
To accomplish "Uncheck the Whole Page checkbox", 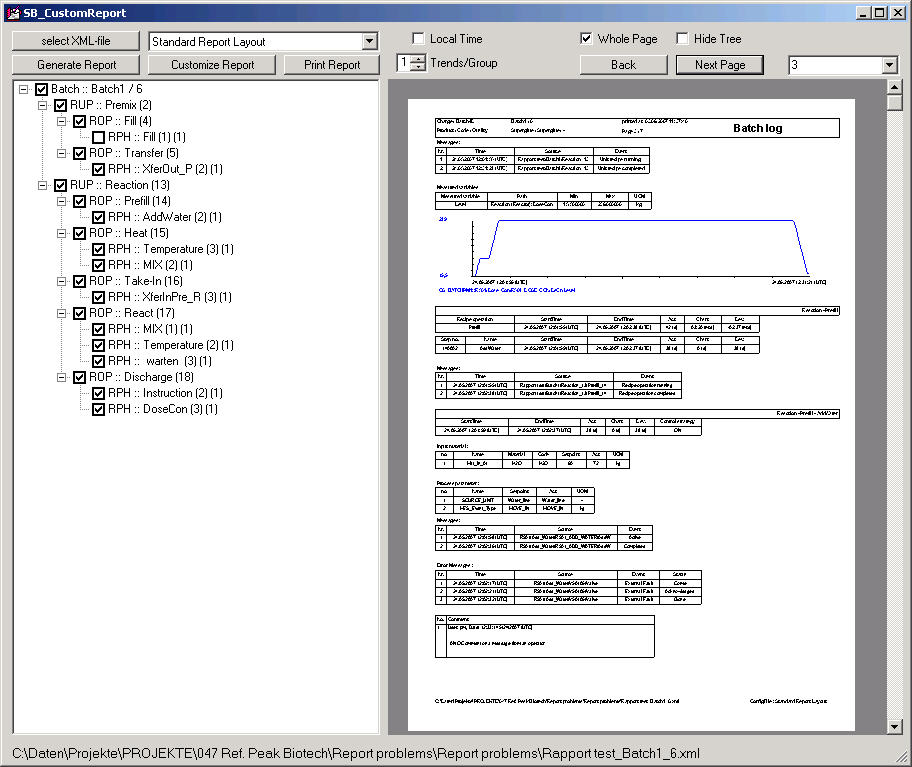I will coord(586,39).
